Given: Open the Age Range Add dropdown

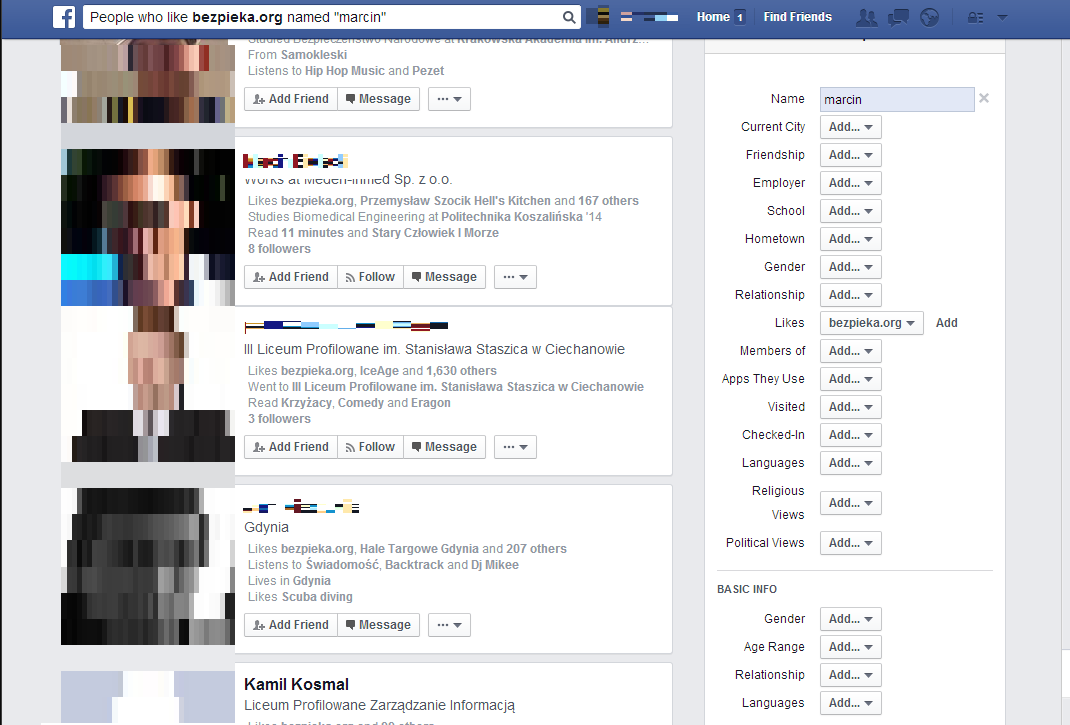Looking at the screenshot, I should (851, 647).
